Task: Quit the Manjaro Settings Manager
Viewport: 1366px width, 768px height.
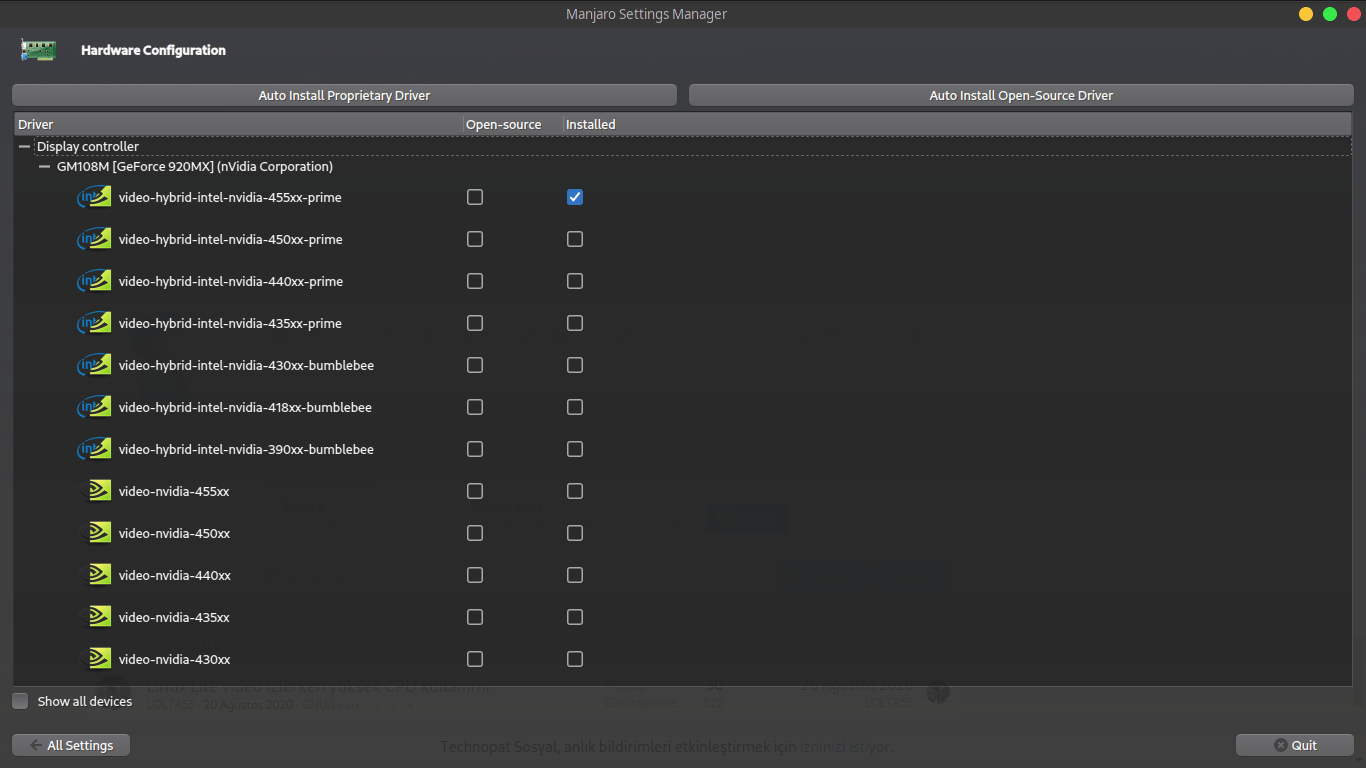Action: point(1295,745)
